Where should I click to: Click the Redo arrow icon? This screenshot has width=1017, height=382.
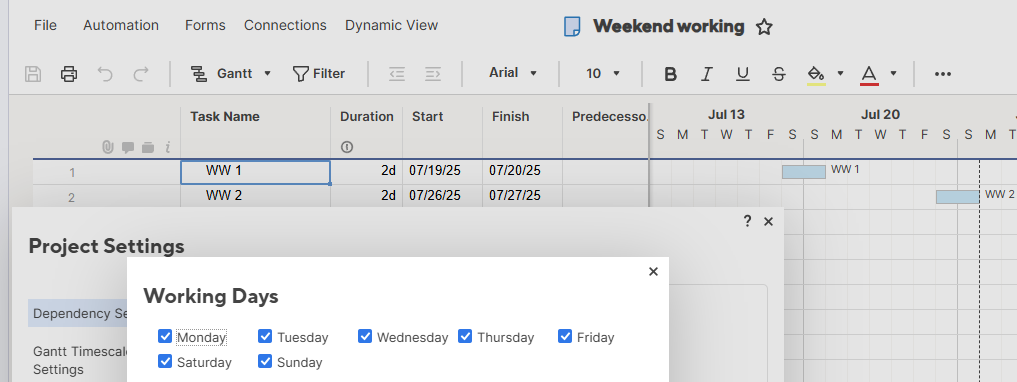pos(141,74)
